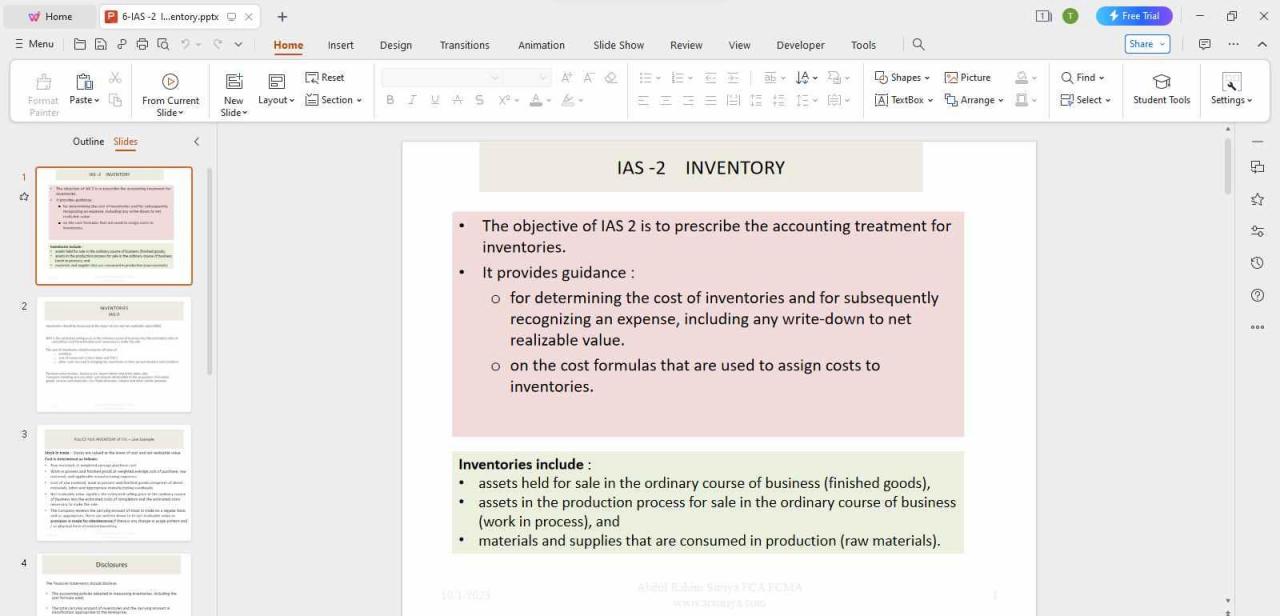Click the Format Painter tool
Screen dimensions: 1280x616
pos(44,93)
